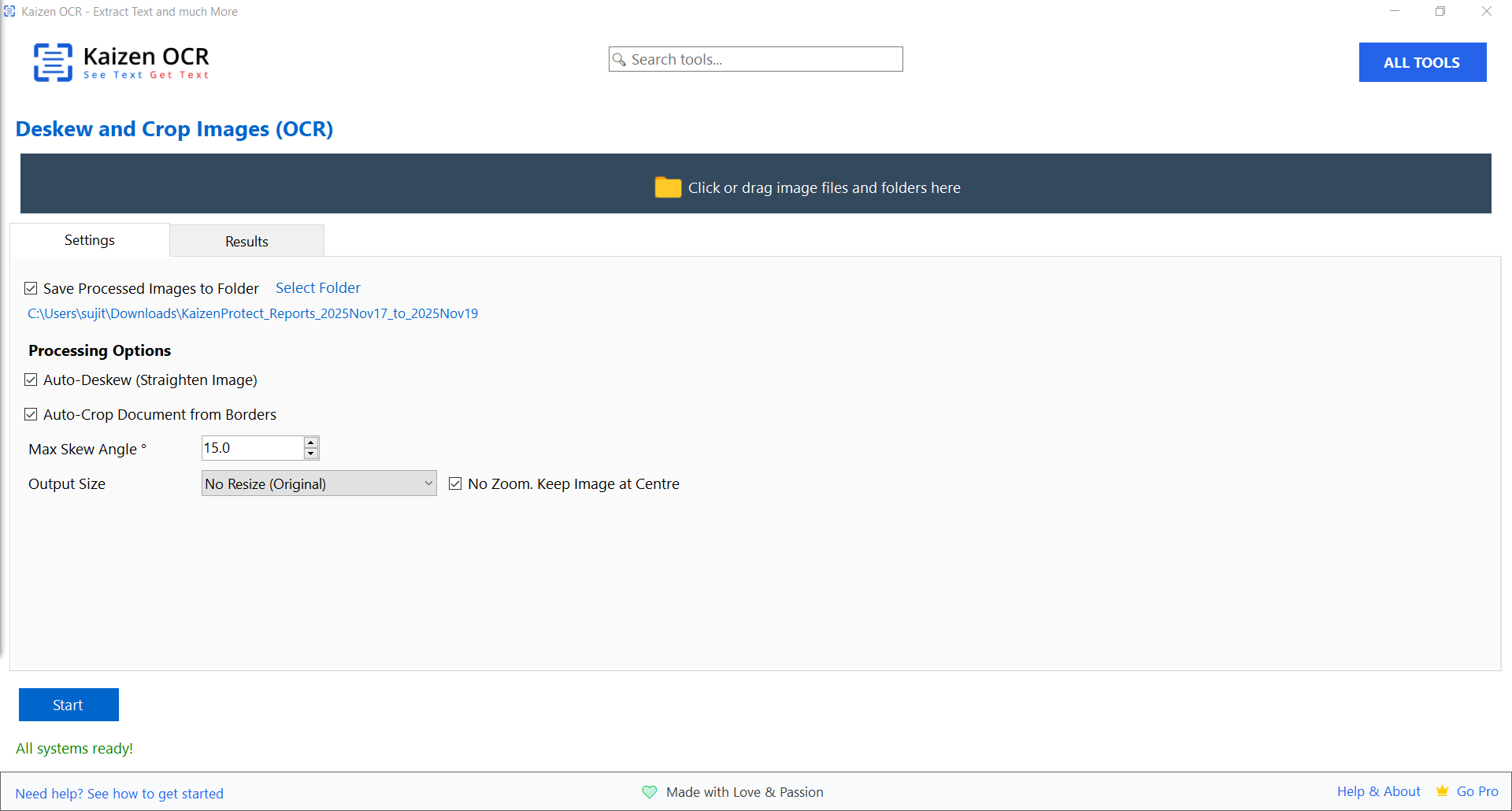Toggle Auto-Deskew (Straighten Image) checkbox

pos(31,380)
